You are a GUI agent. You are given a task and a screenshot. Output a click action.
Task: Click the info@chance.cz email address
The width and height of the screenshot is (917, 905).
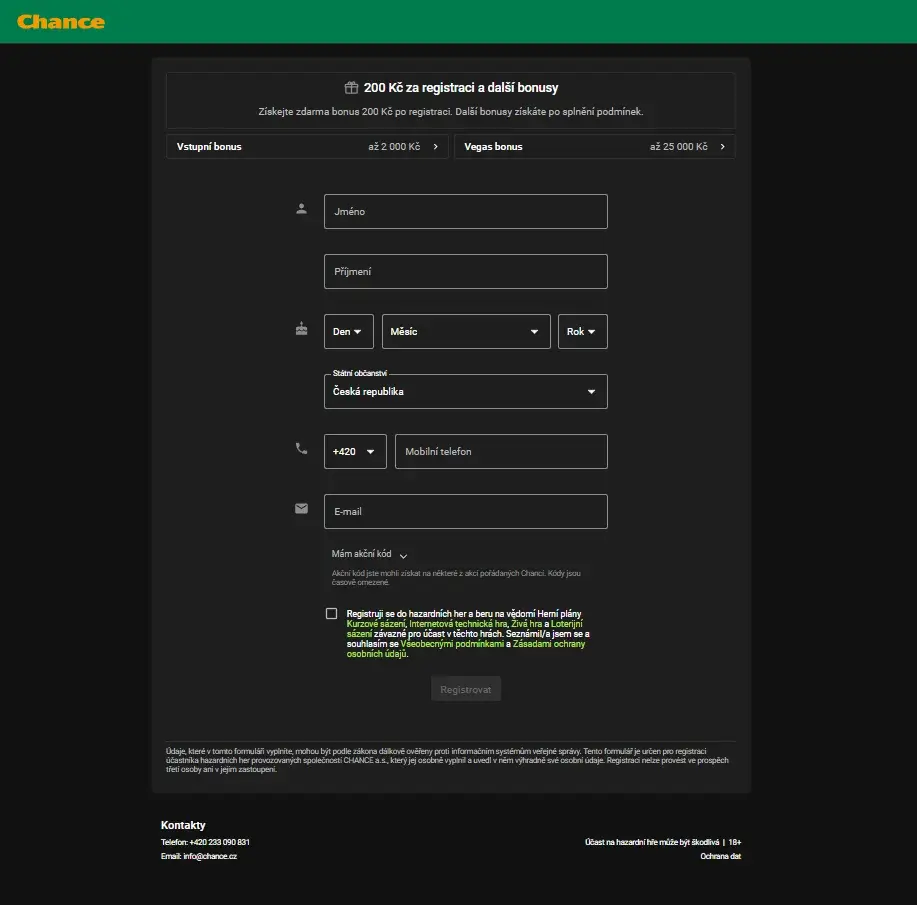tap(210, 856)
